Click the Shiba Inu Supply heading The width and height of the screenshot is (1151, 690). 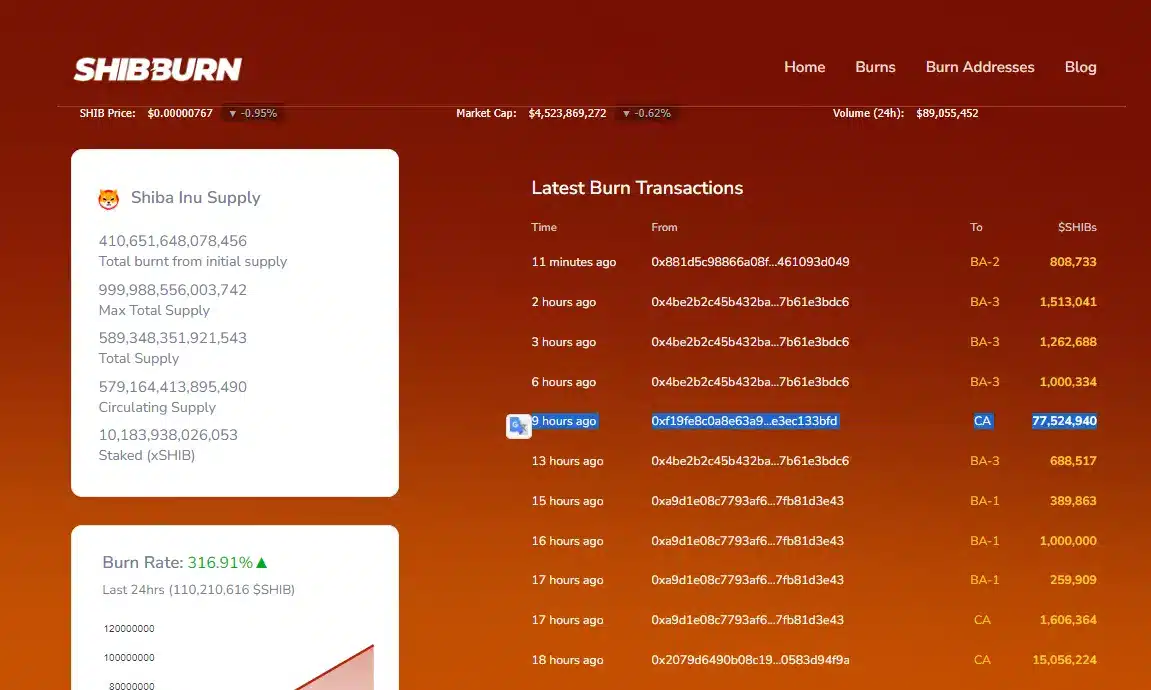[196, 197]
